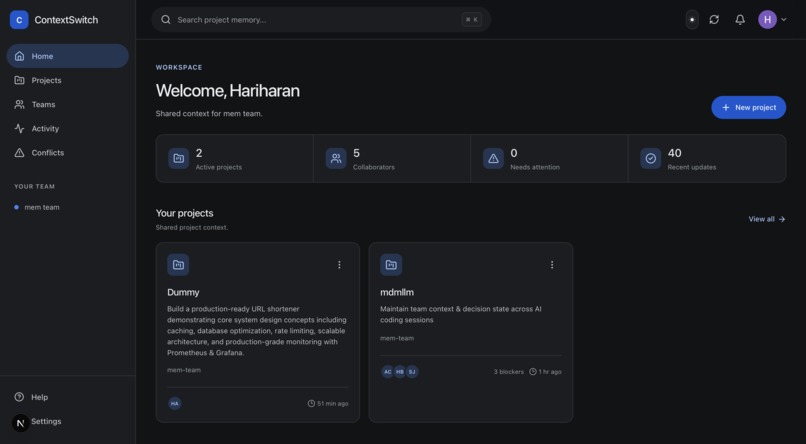This screenshot has width=806, height=444.
Task: Toggle the light/dark theme switch
Action: point(692,20)
